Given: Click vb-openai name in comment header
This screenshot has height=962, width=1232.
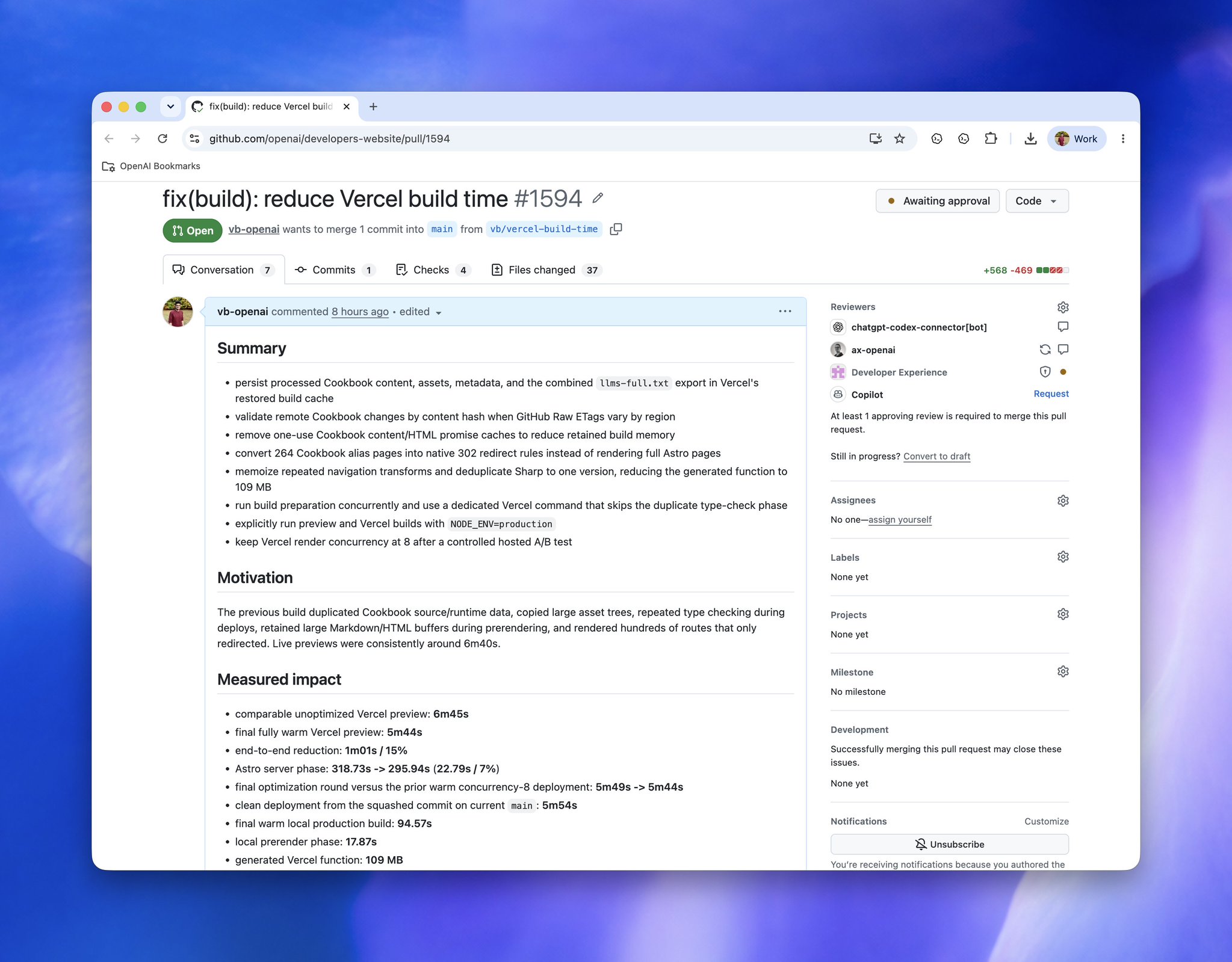Looking at the screenshot, I should [243, 312].
